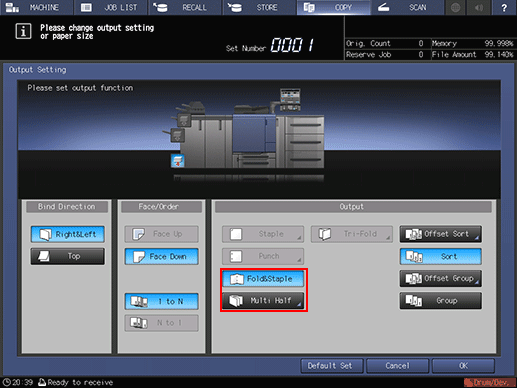The image size is (517, 388).
Task: Confirm with the OK button
Action: click(x=463, y=366)
